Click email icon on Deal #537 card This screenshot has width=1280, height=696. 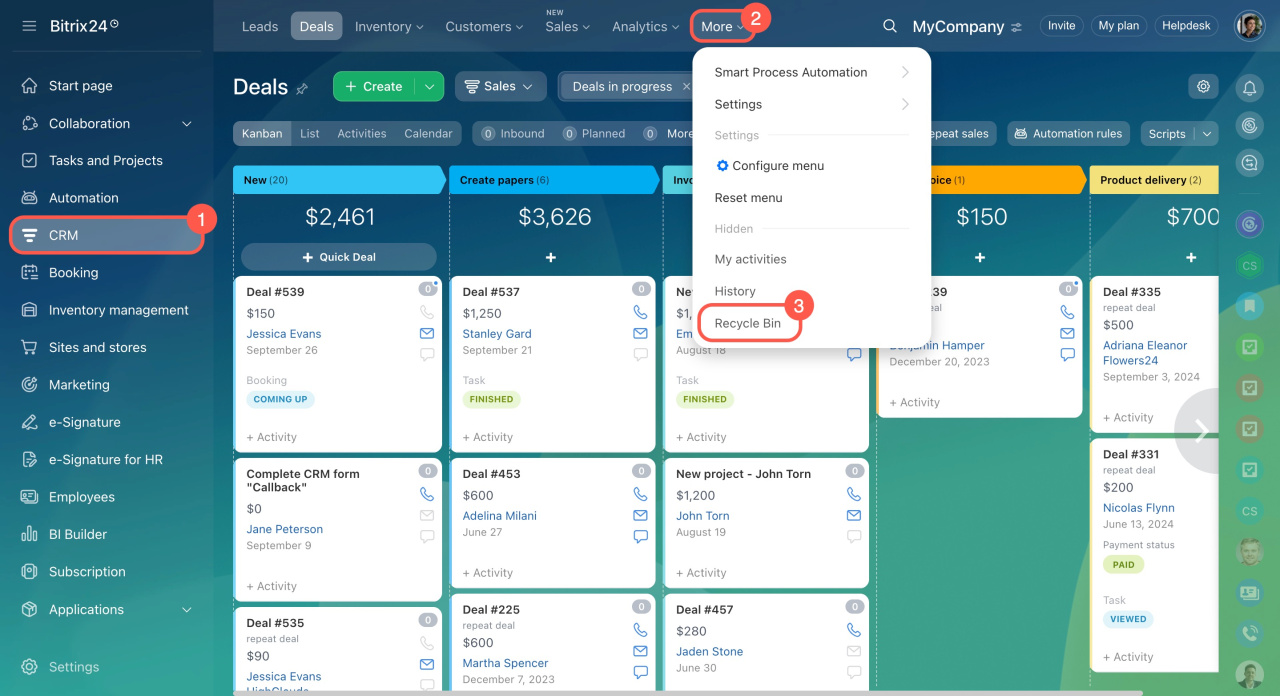coord(641,333)
